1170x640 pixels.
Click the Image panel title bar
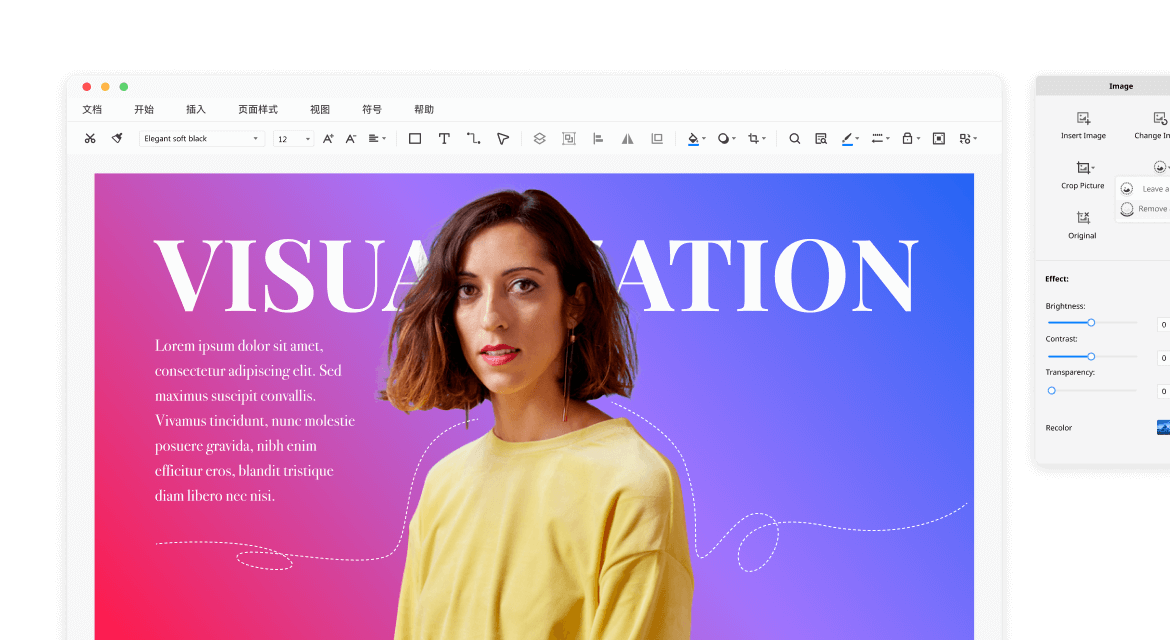[x=1103, y=86]
